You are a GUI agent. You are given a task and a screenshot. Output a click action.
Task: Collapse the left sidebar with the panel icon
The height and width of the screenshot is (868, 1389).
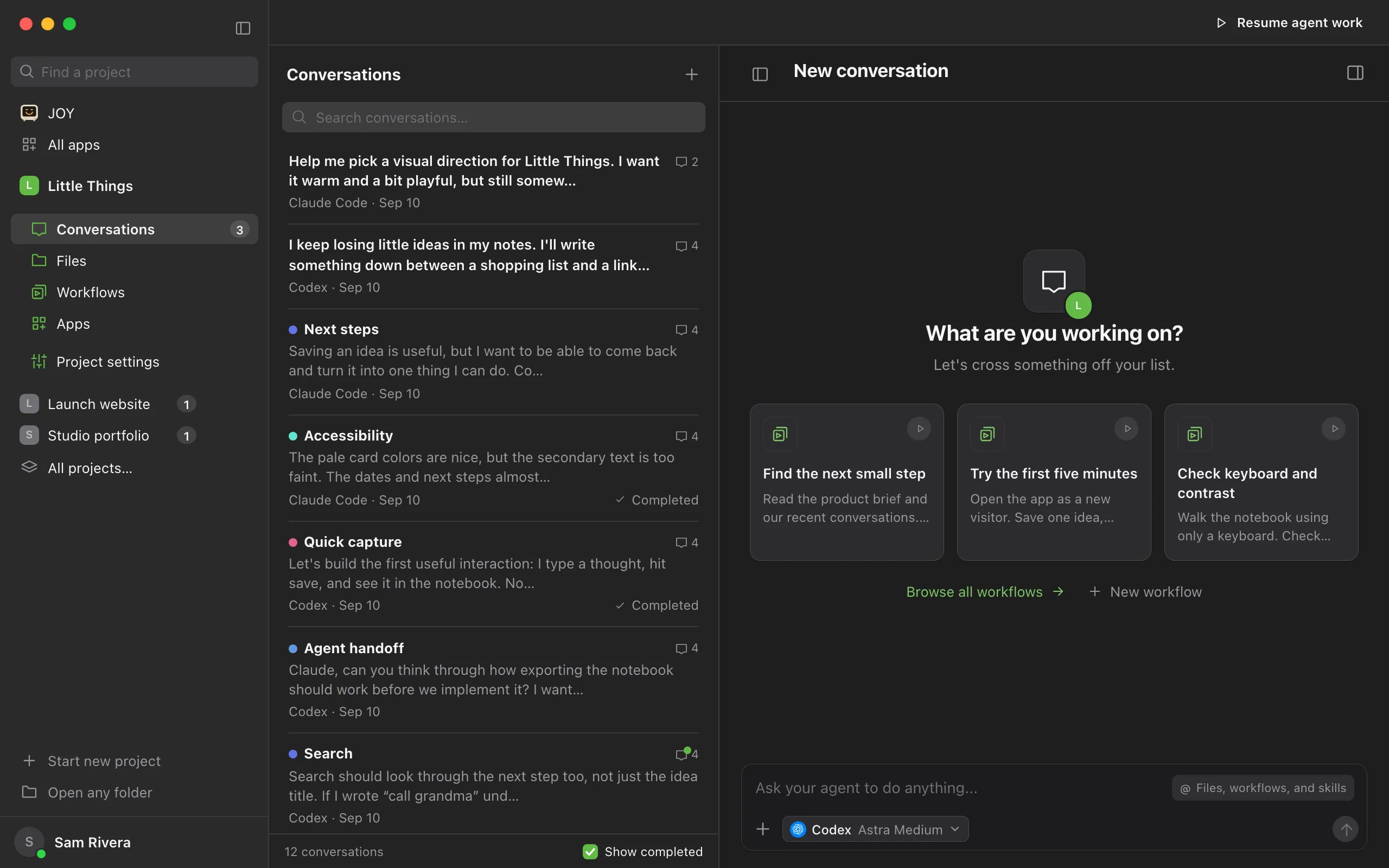click(243, 28)
